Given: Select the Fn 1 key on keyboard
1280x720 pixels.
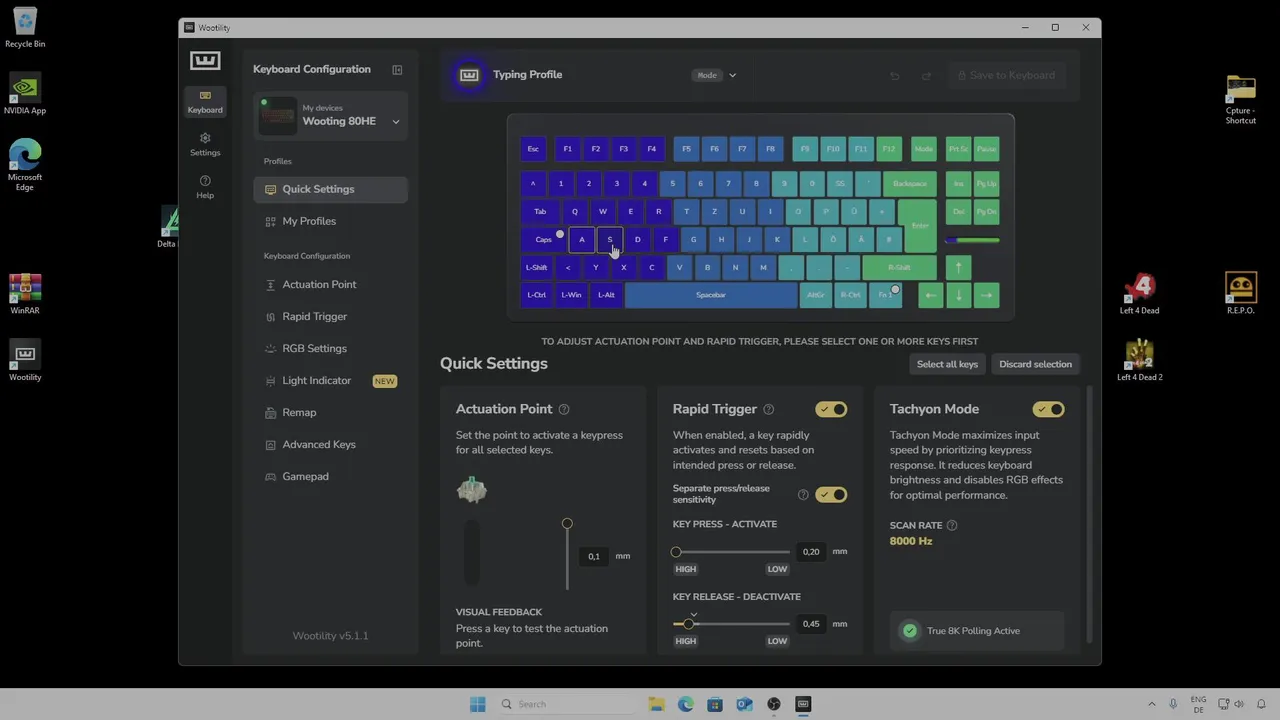Looking at the screenshot, I should (886, 295).
